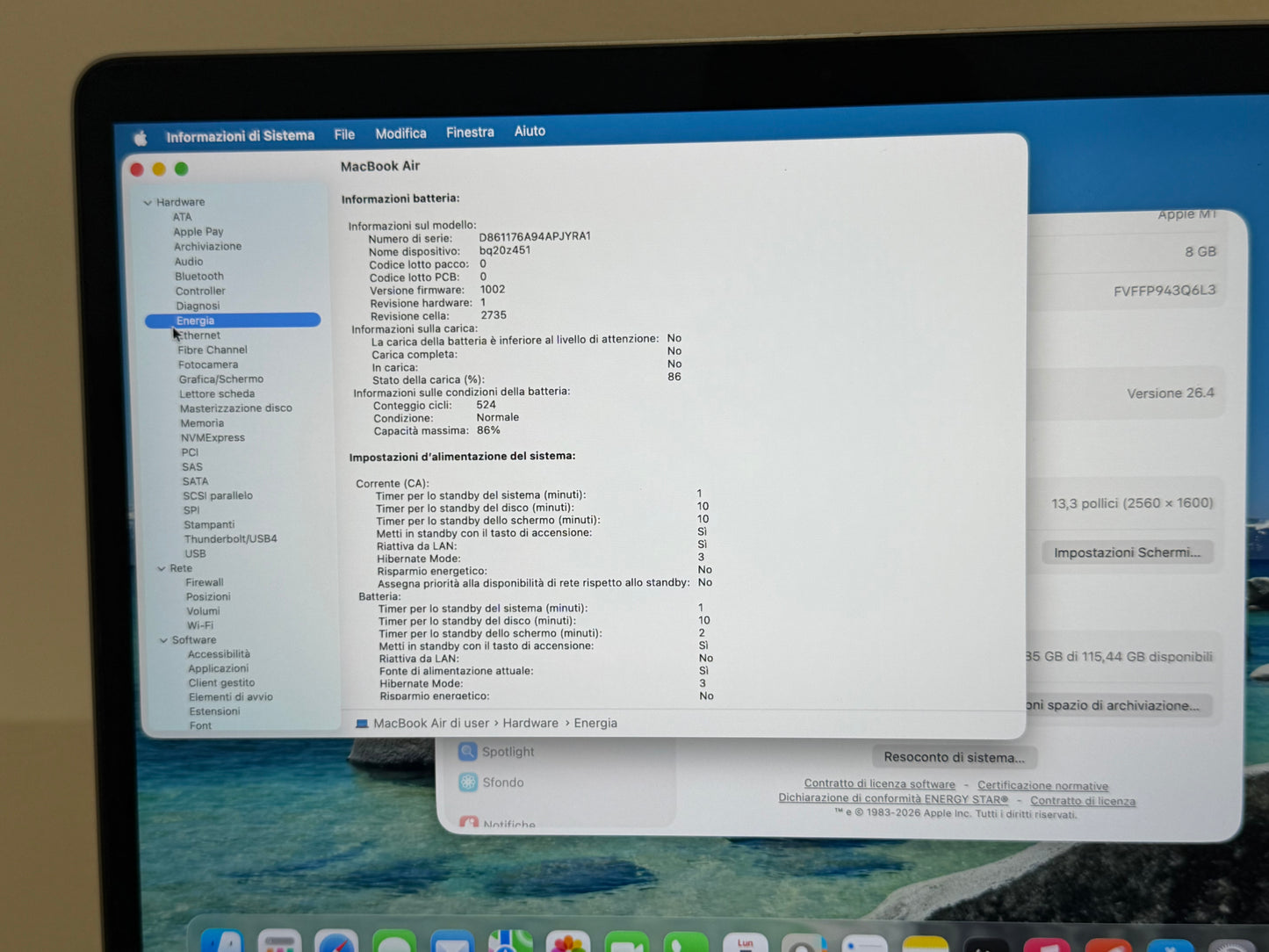Click the Sfondo snowflake icon in Settings sidebar
Screen dimensions: 1269x952
click(468, 782)
